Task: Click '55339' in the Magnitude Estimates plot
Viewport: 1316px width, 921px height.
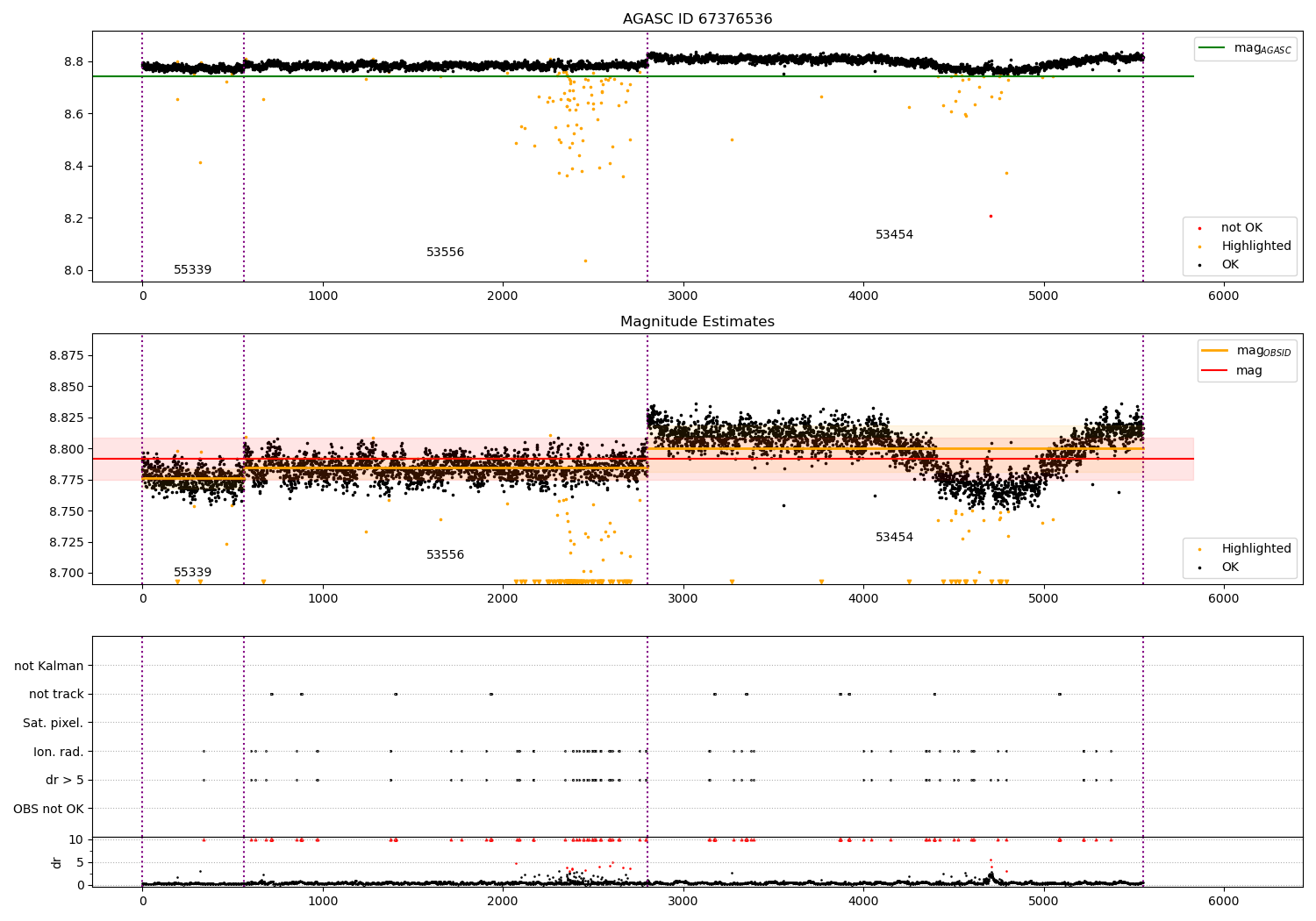Action: 192,573
